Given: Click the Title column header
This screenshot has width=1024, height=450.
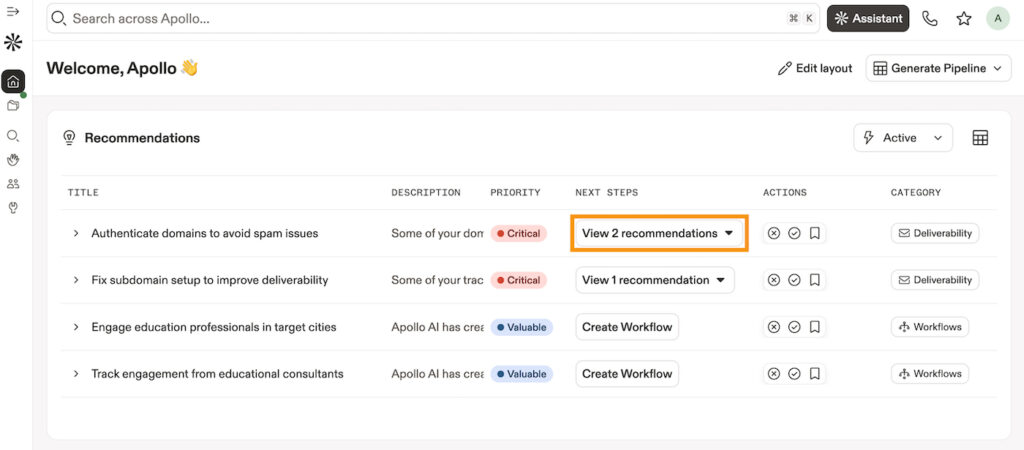Looking at the screenshot, I should [83, 193].
